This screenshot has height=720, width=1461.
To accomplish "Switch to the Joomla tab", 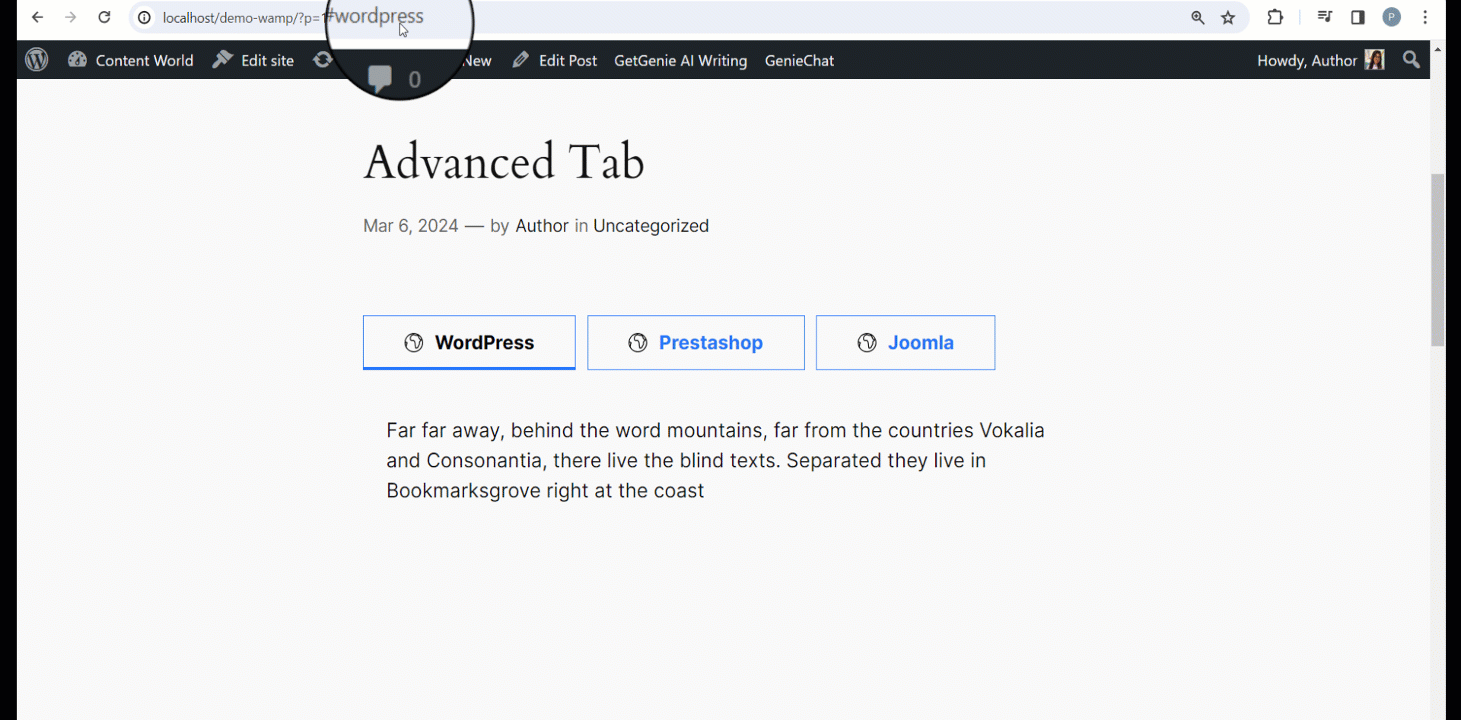I will (905, 342).
